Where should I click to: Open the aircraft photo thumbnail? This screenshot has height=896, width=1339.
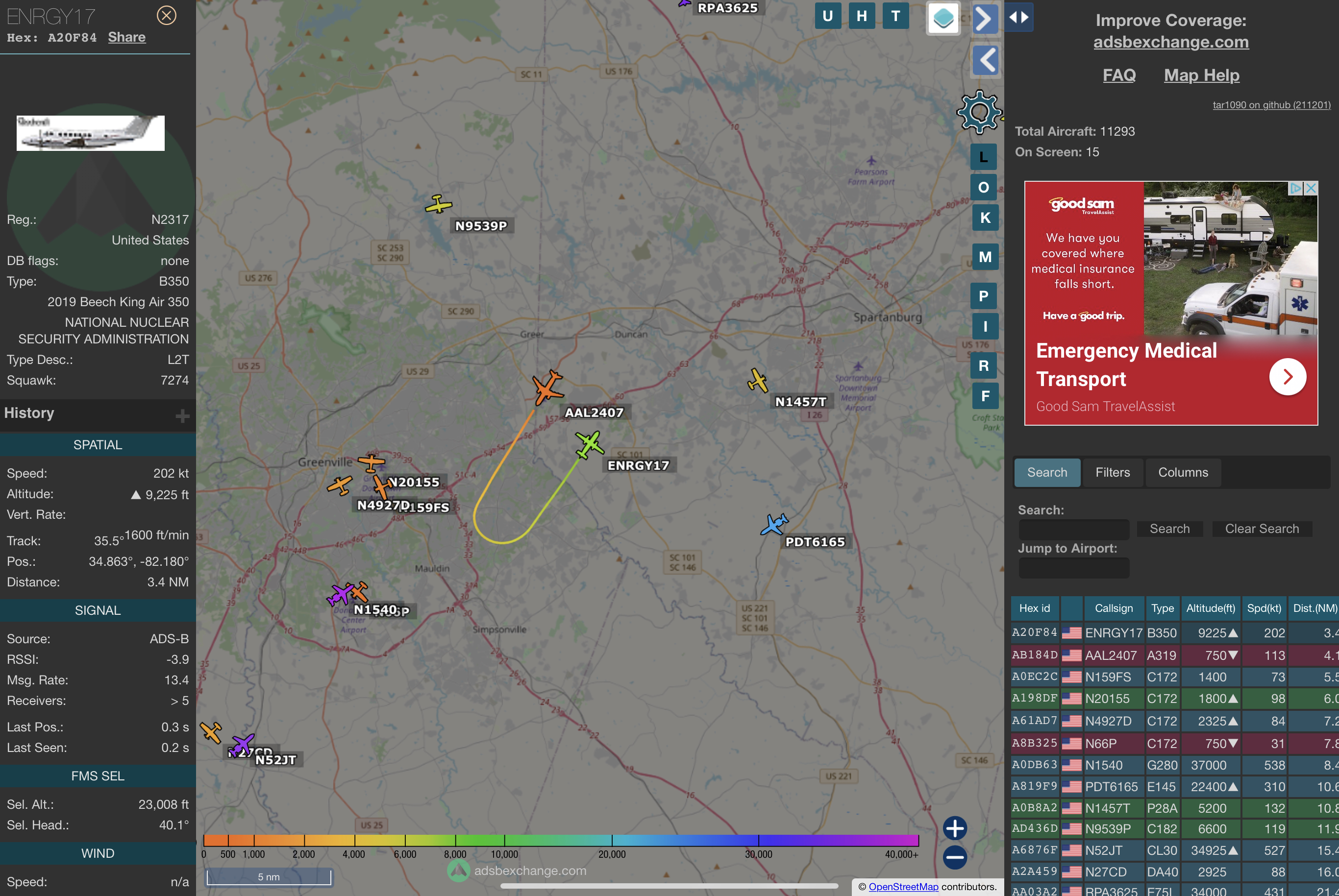tap(90, 133)
